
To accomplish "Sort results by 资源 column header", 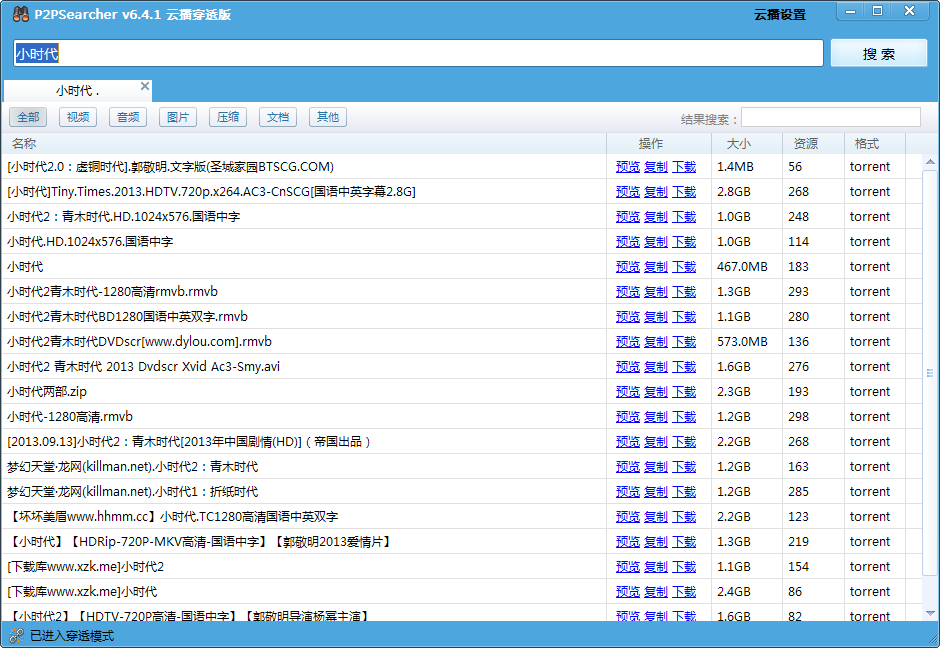I will point(805,144).
